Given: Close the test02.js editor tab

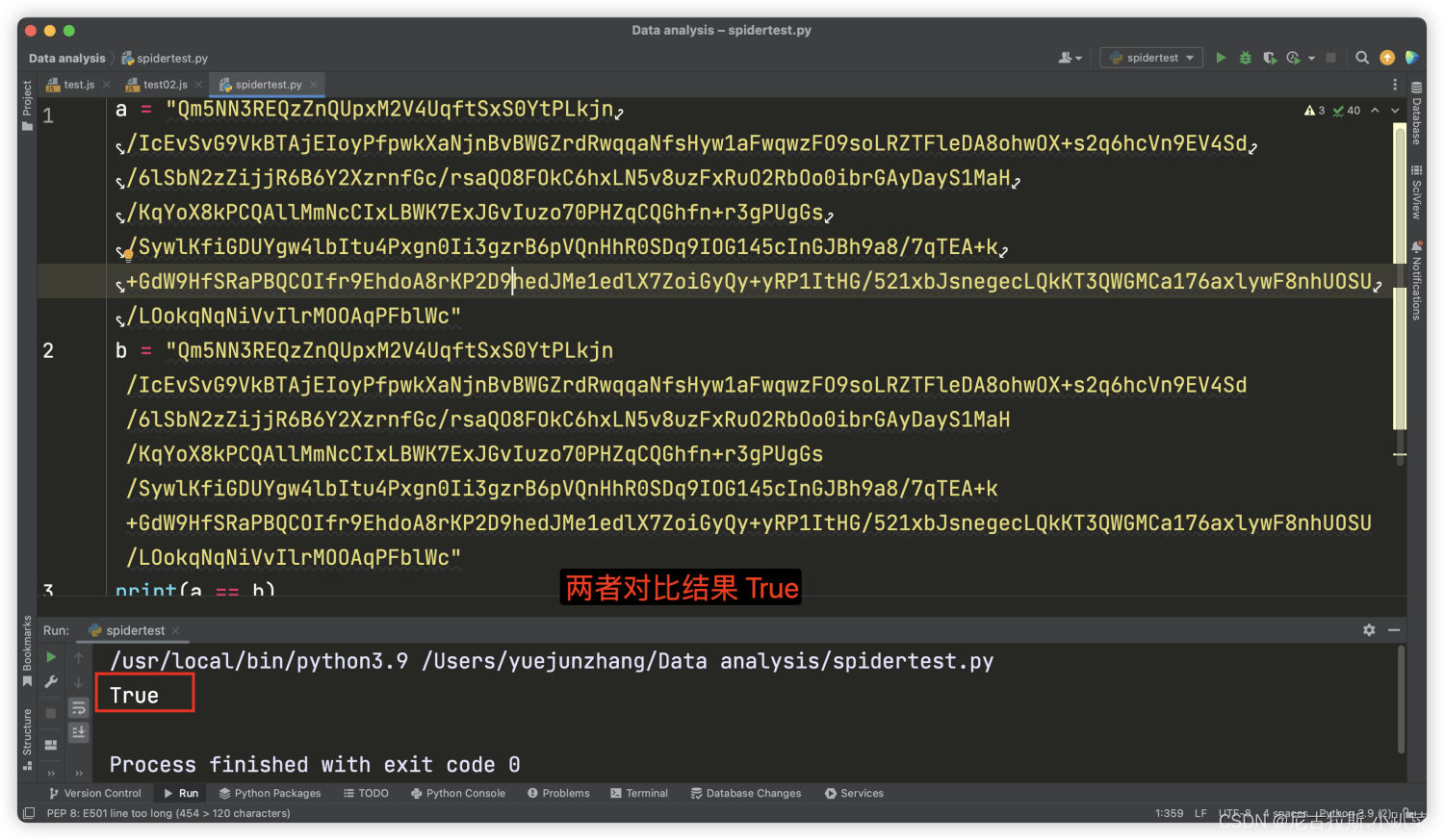Looking at the screenshot, I should (x=198, y=85).
